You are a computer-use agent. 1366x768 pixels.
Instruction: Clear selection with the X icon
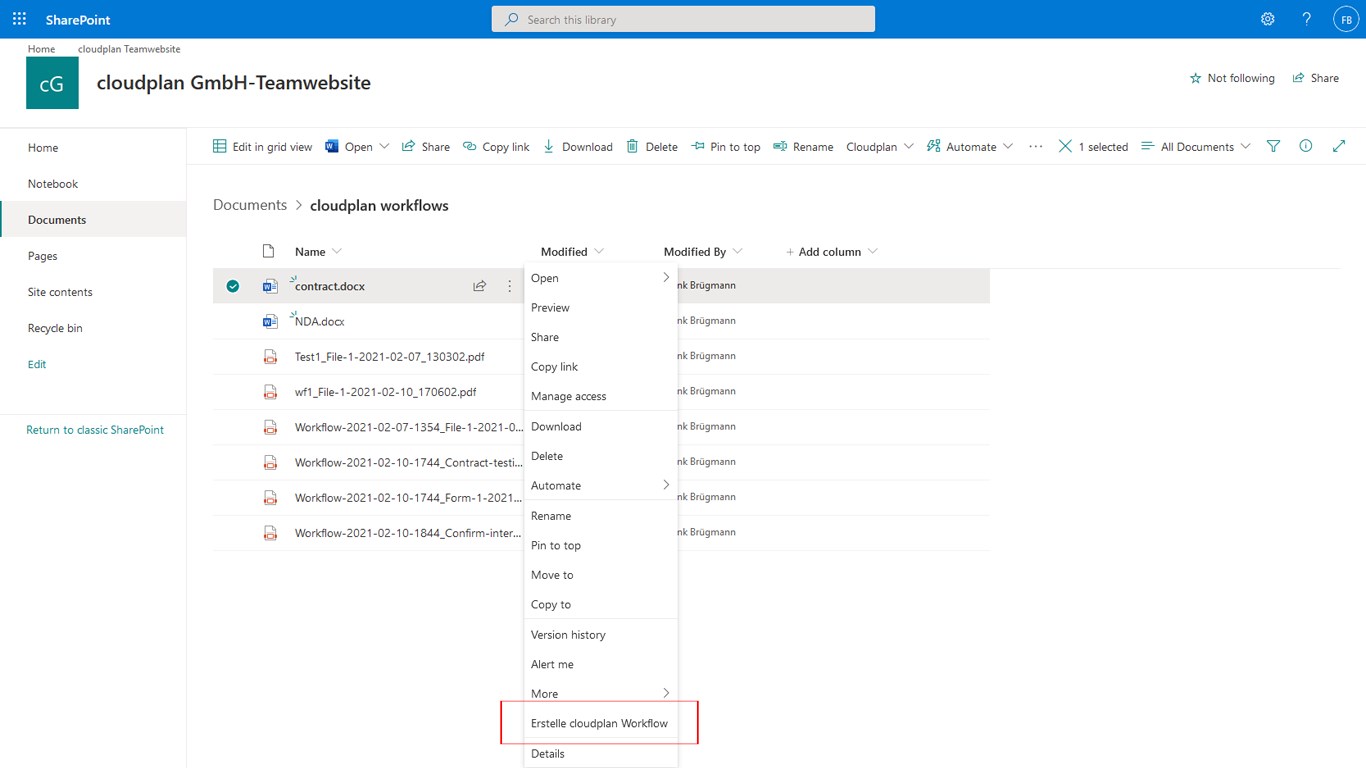click(x=1065, y=146)
